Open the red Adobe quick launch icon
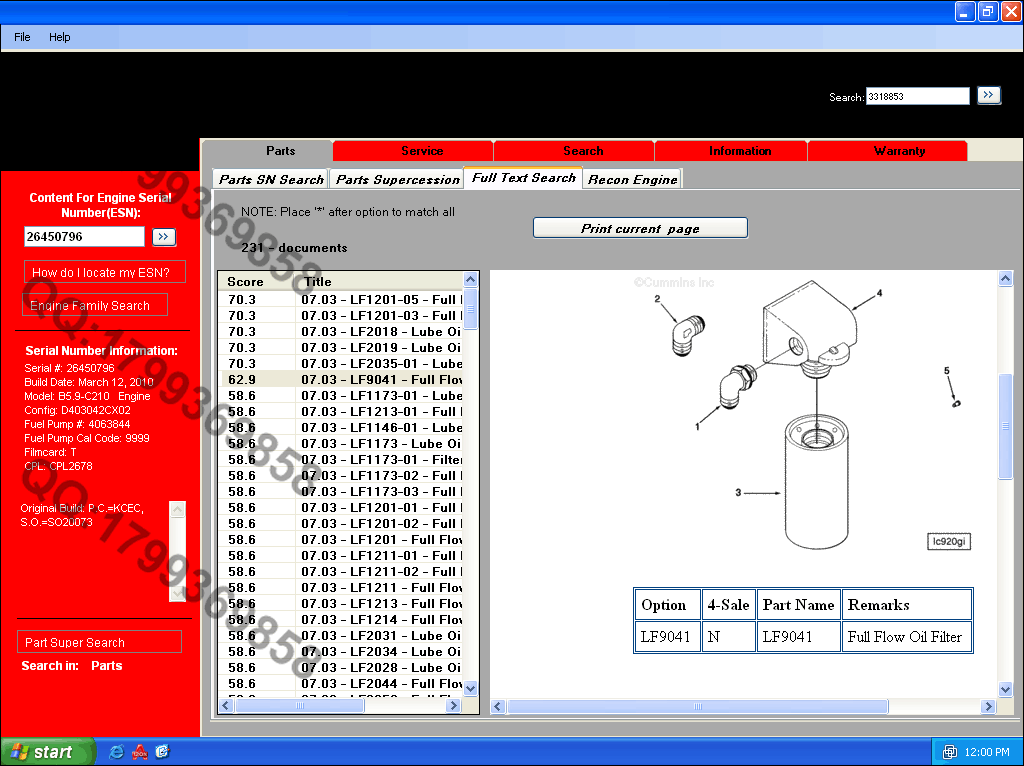Viewport: 1024px width, 766px height. (140, 751)
